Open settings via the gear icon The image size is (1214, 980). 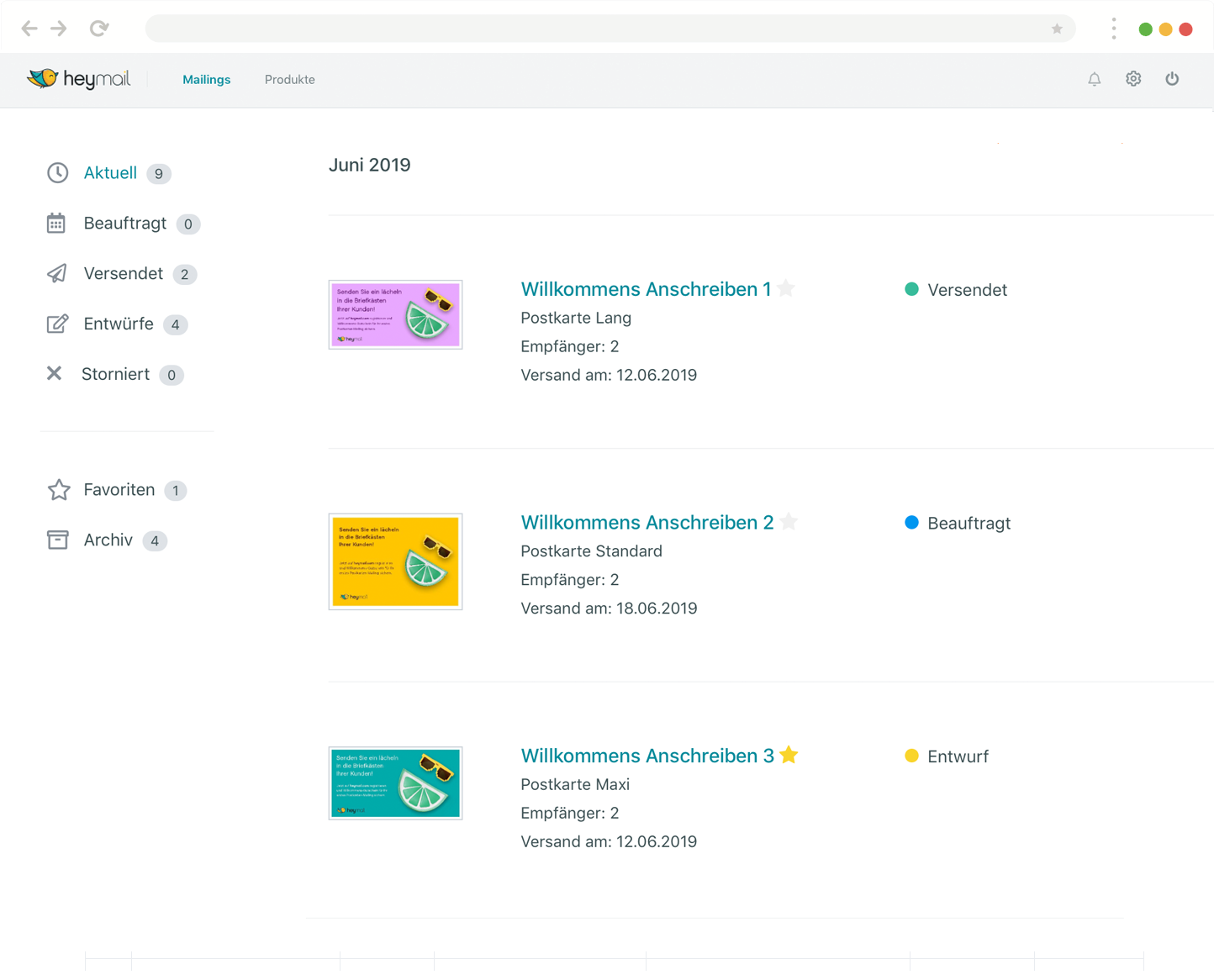click(1133, 79)
